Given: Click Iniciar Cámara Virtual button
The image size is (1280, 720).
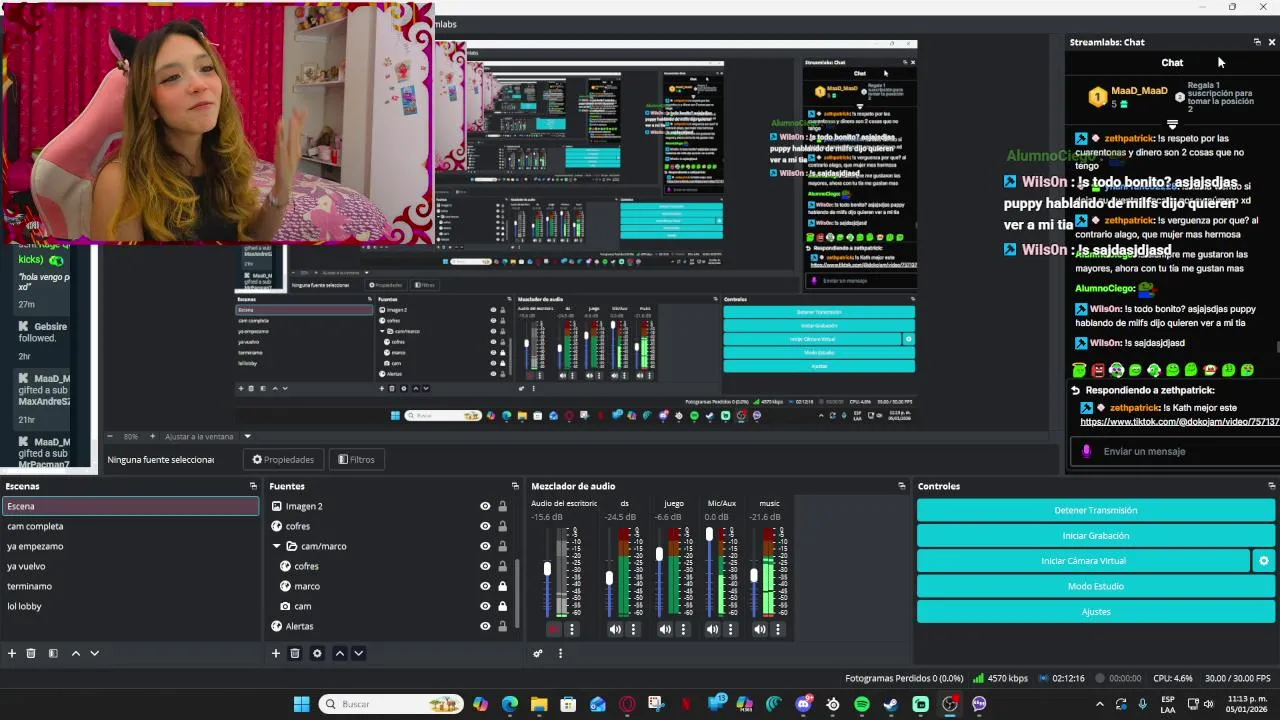Looking at the screenshot, I should click(1083, 561).
